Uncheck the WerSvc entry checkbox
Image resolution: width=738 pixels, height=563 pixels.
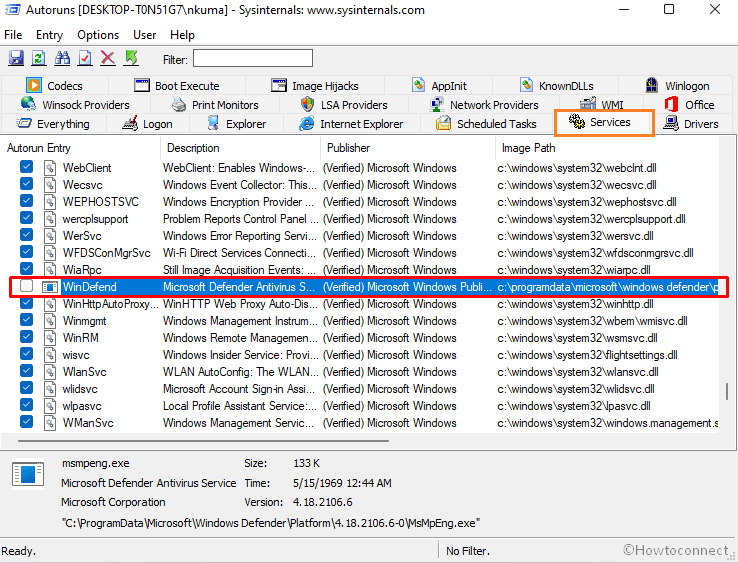tap(27, 234)
